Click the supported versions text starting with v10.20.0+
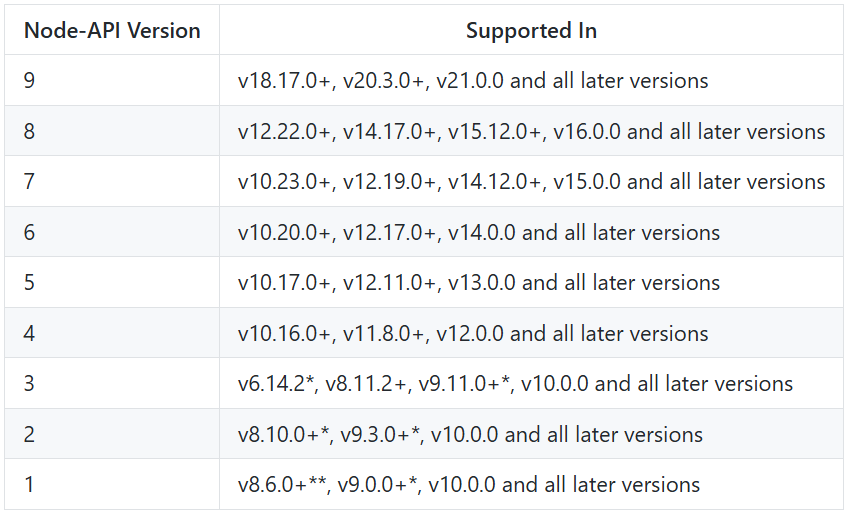Screen dimensions: 847x514 [479, 232]
